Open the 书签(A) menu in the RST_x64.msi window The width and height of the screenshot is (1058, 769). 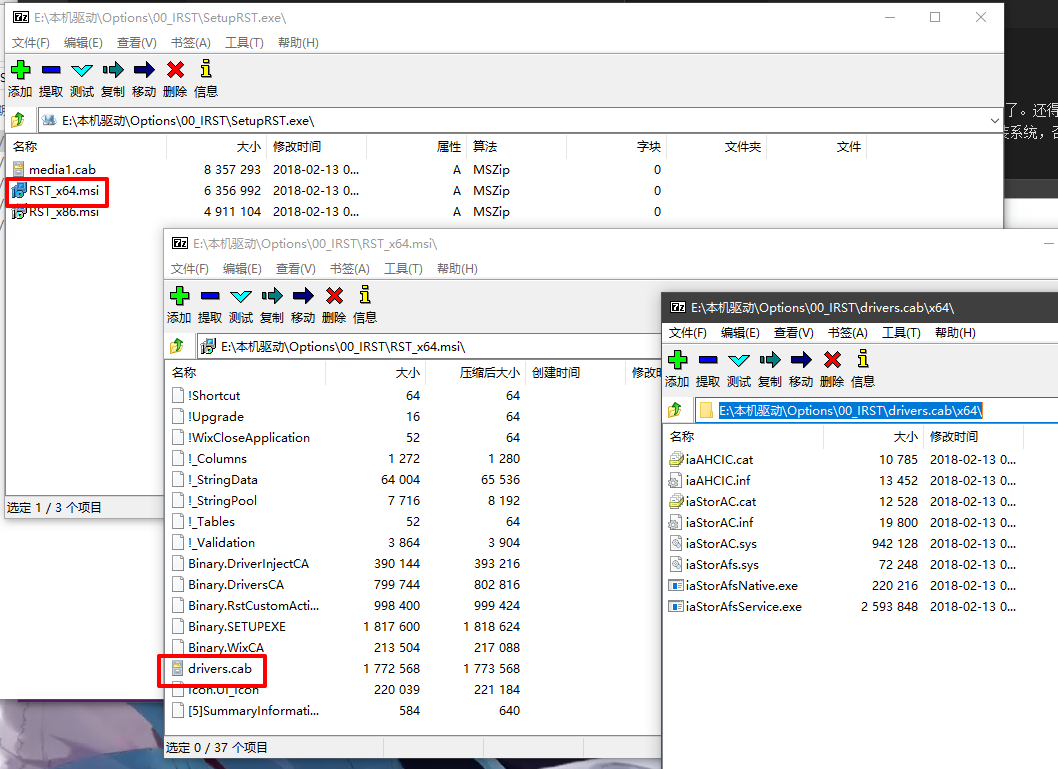(349, 268)
